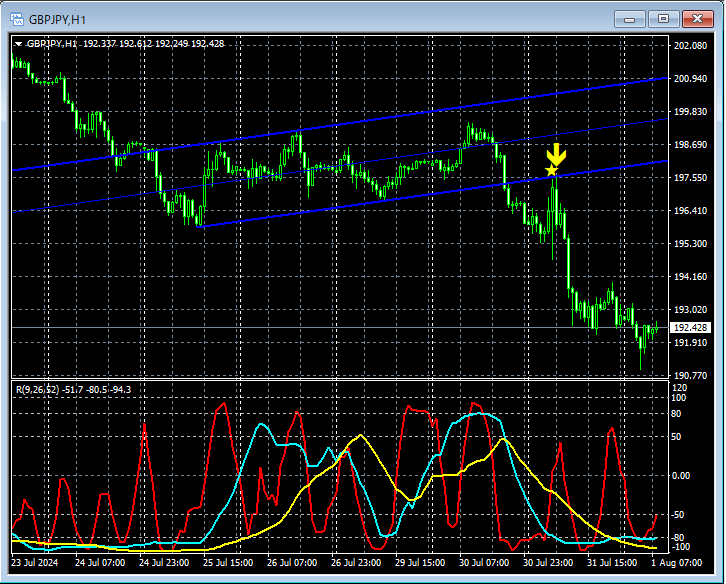Click the 194.160 price scale value
The image size is (726, 584).
(x=690, y=276)
